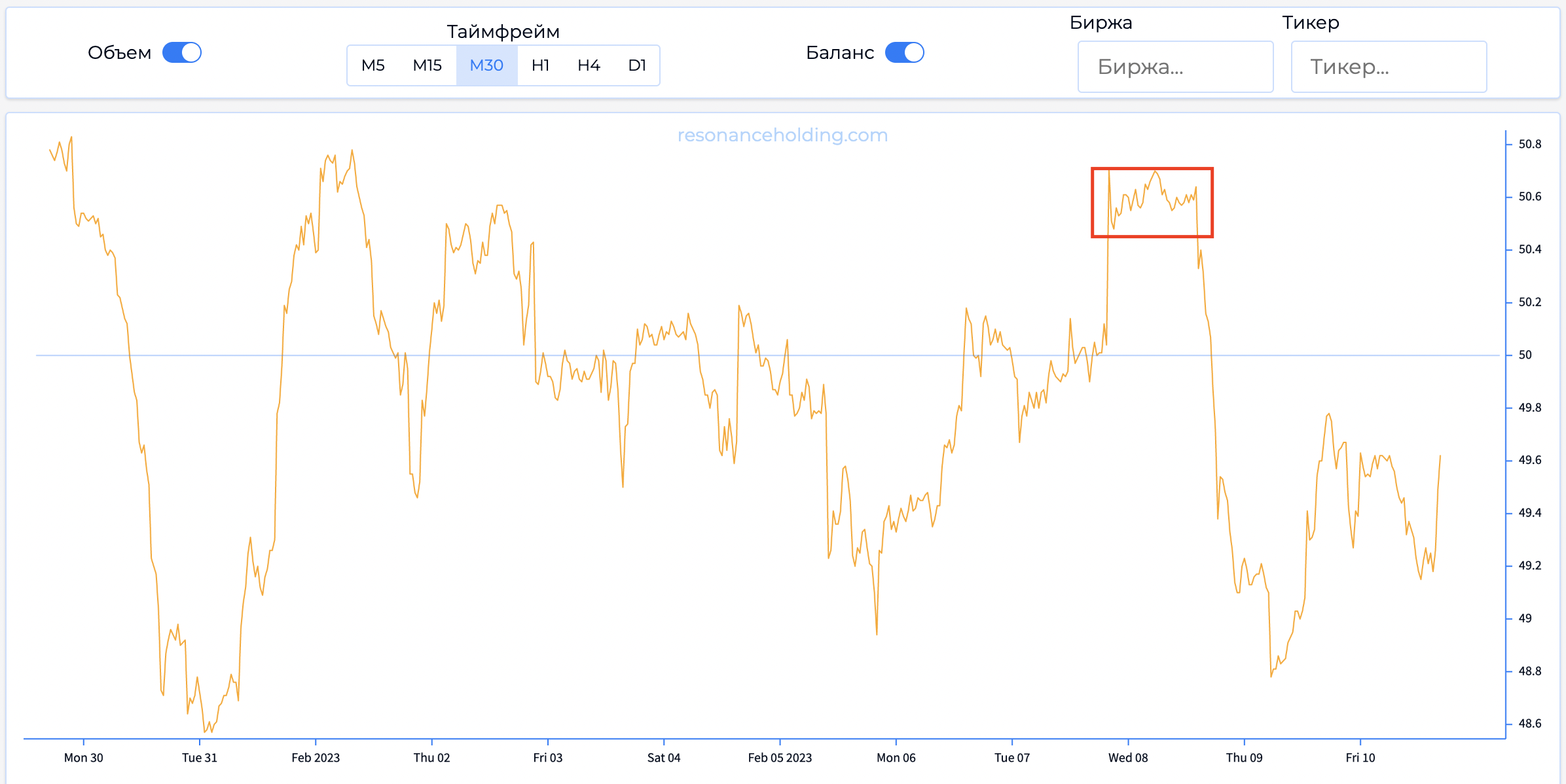Toggle the Объем volume switch
This screenshot has width=1566, height=784.
tap(181, 52)
